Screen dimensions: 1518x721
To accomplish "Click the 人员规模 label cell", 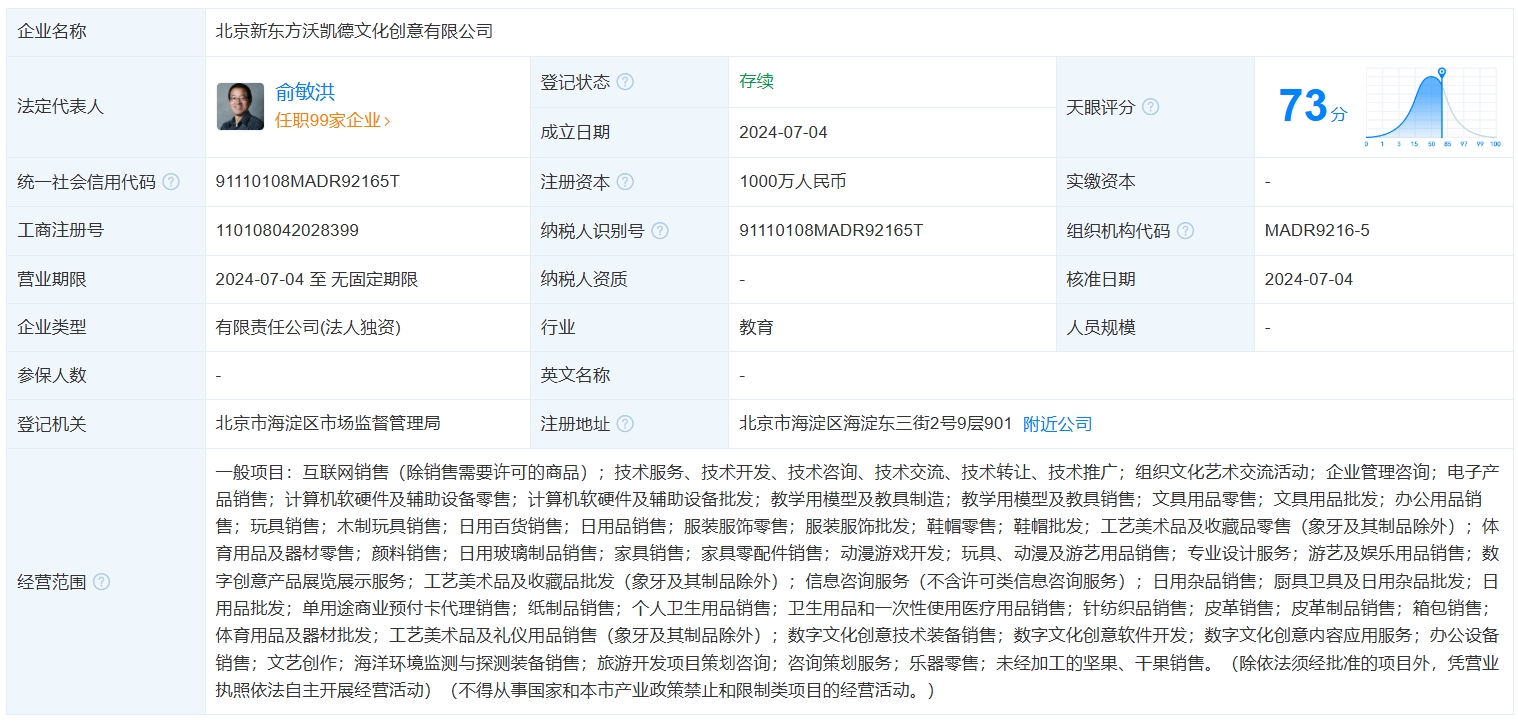I will click(x=1155, y=327).
